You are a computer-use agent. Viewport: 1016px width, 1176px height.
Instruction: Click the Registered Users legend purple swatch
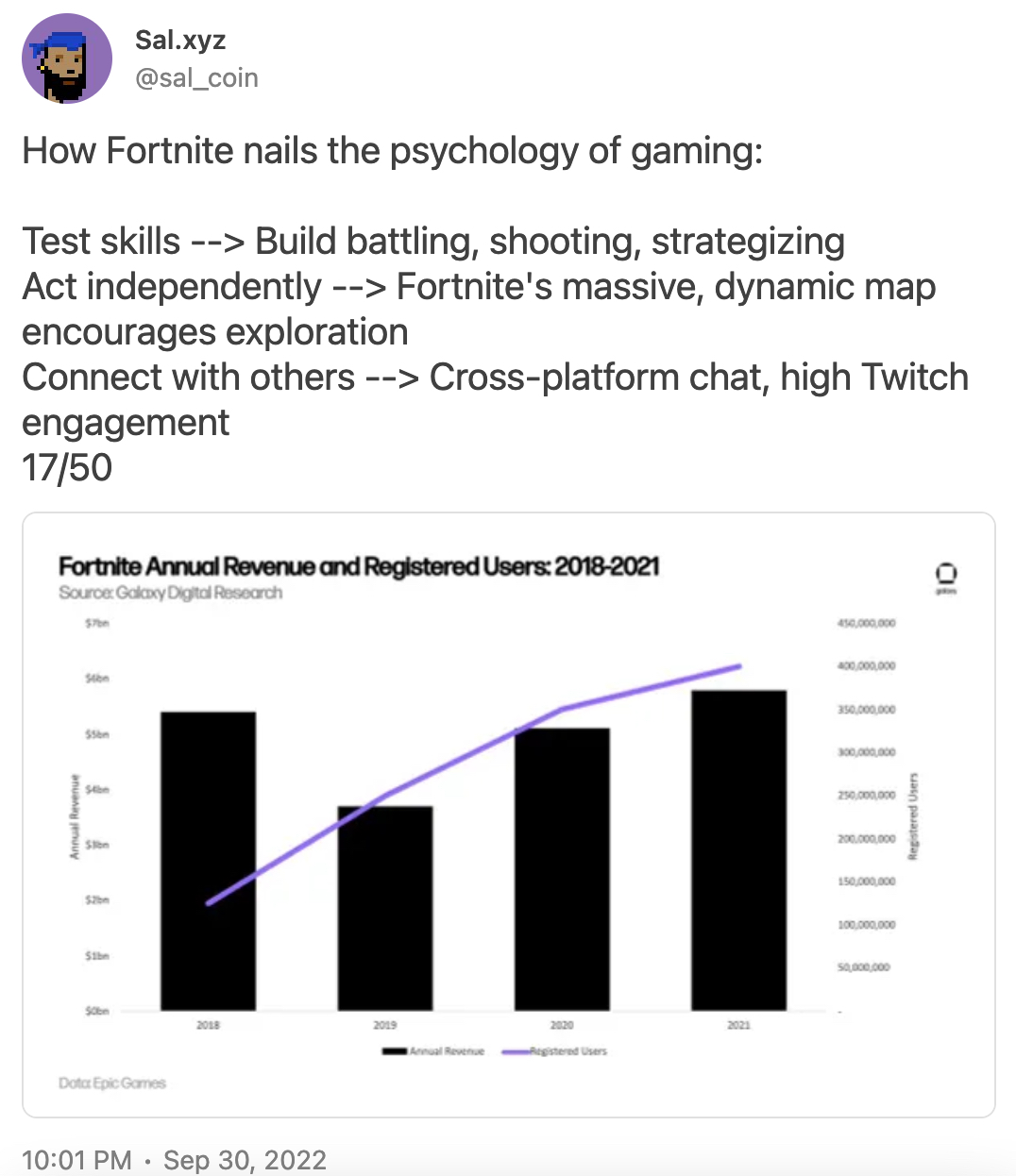516,1051
